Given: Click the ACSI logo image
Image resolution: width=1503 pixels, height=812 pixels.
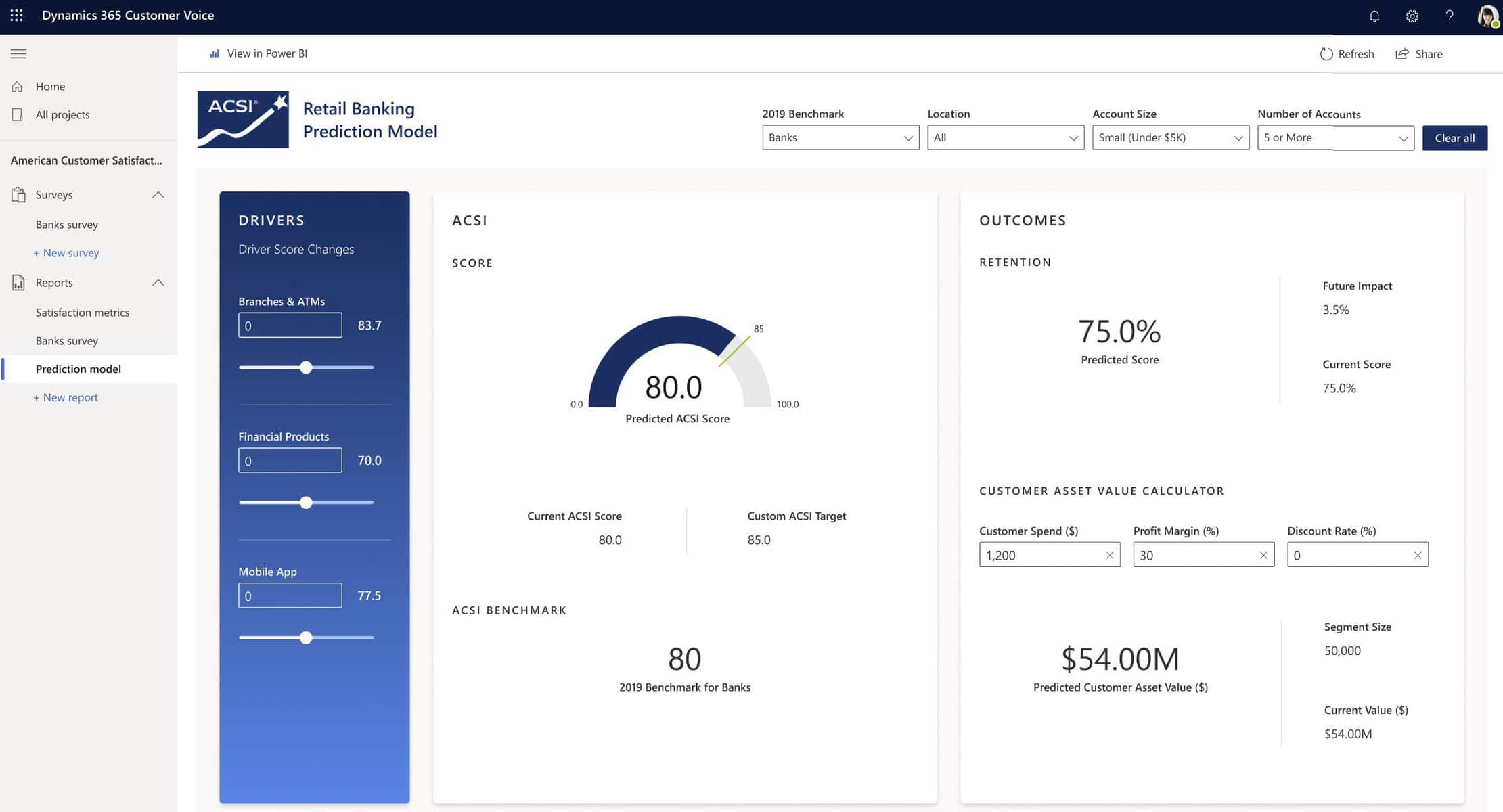Looking at the screenshot, I should pos(243,119).
